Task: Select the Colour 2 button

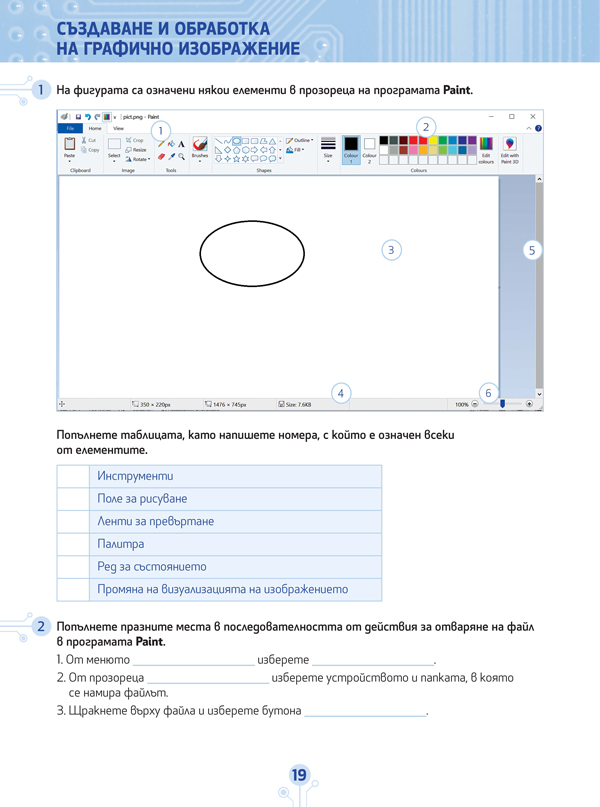Action: pos(369,149)
